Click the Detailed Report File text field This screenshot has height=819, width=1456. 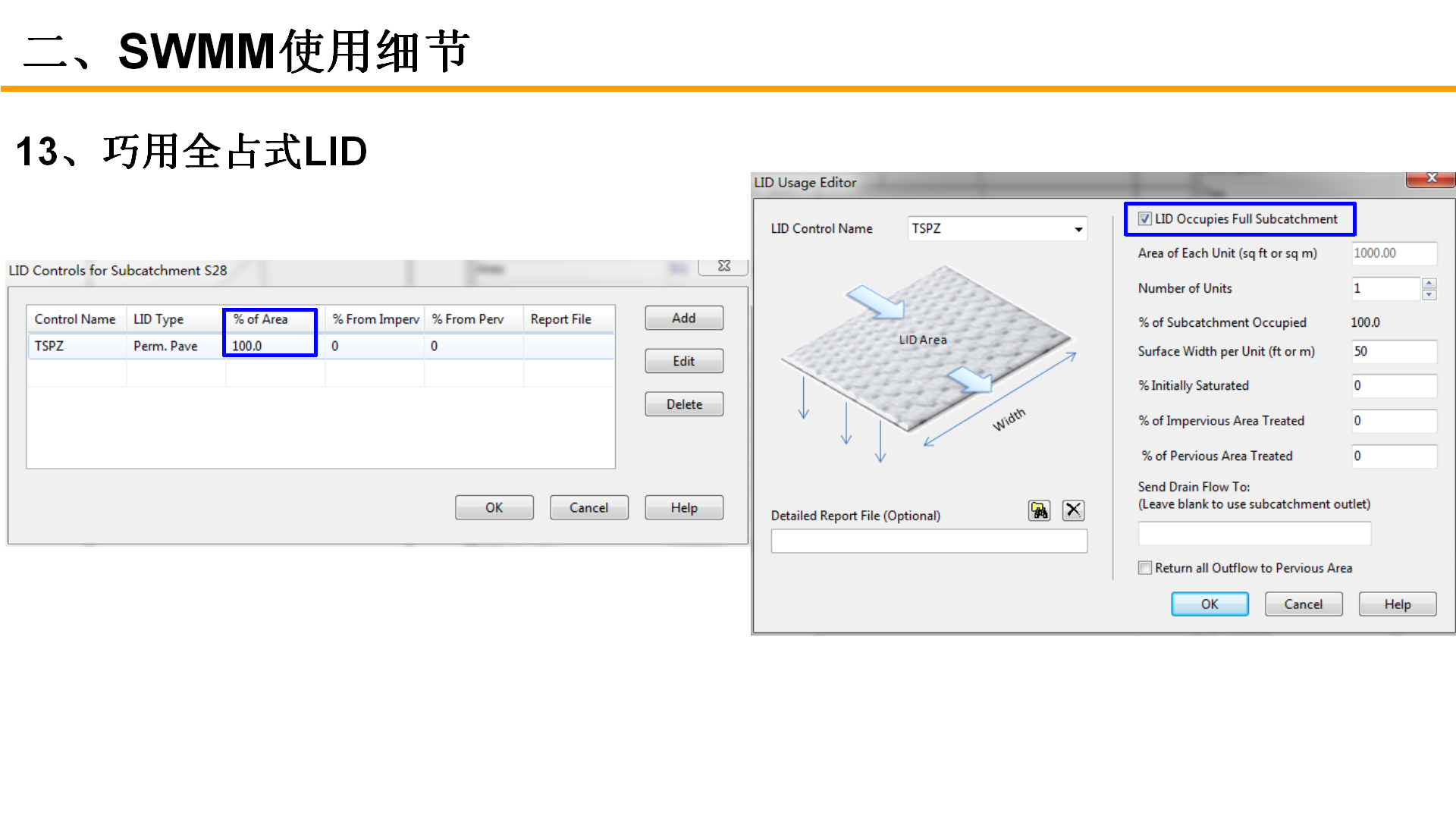tap(928, 541)
